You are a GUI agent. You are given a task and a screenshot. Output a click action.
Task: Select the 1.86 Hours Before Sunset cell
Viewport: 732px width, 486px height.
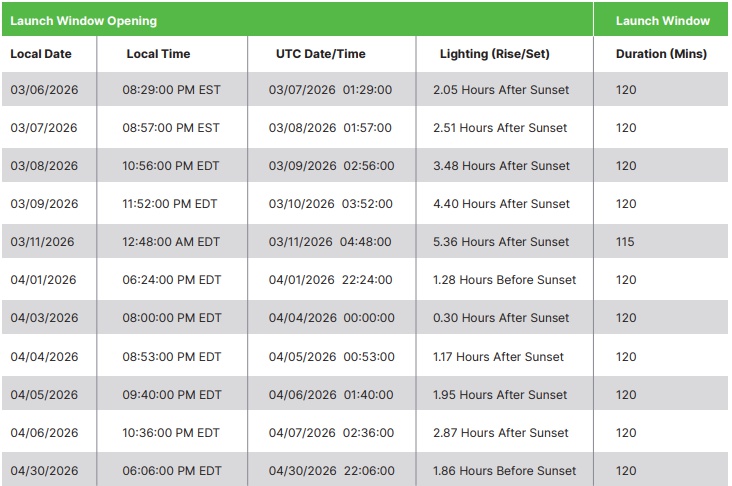click(x=504, y=471)
